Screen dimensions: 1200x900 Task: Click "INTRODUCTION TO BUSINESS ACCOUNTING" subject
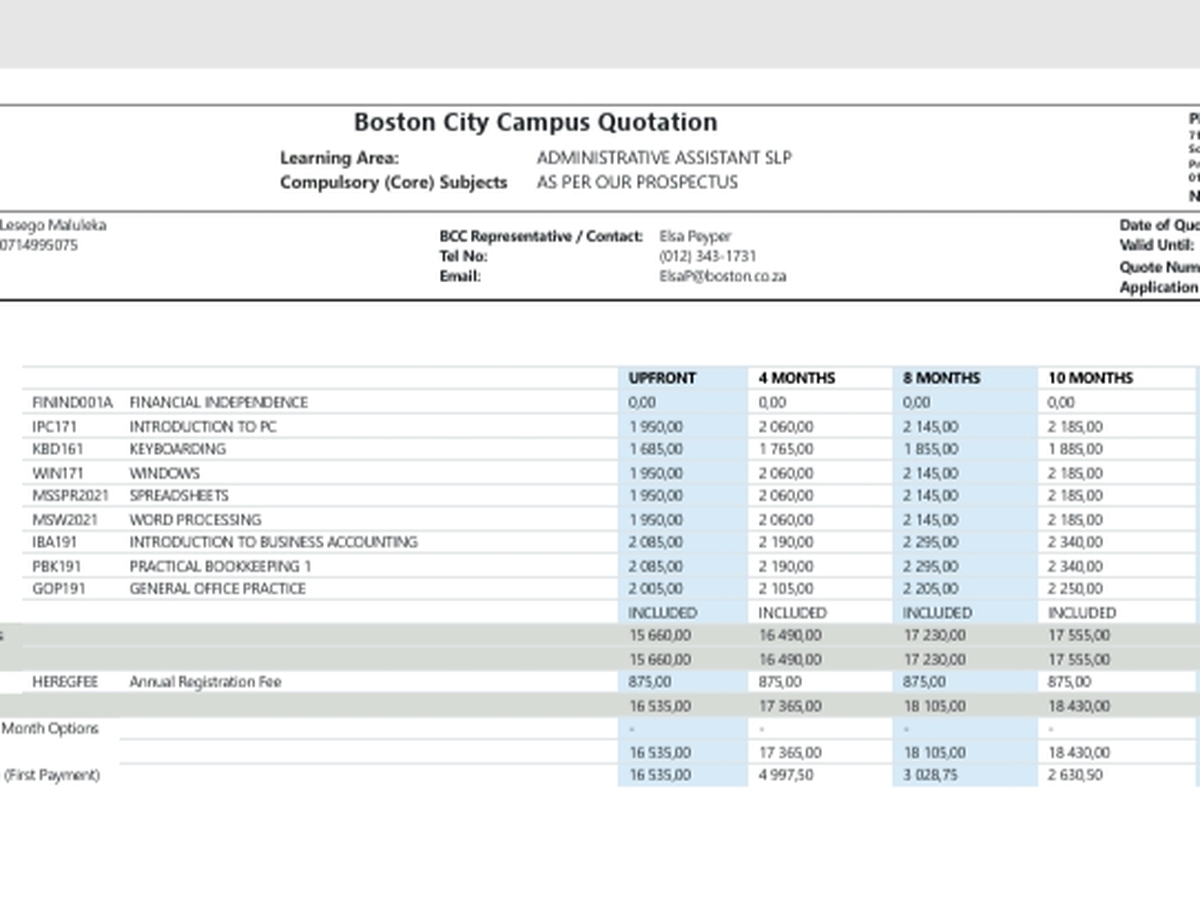click(274, 542)
